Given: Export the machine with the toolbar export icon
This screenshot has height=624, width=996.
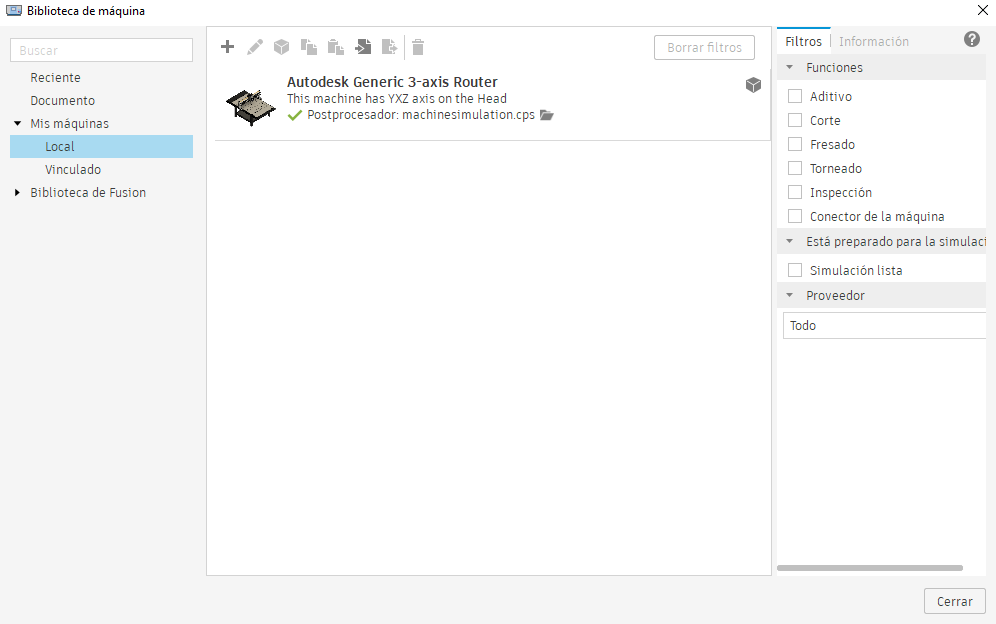Looking at the screenshot, I should [389, 47].
